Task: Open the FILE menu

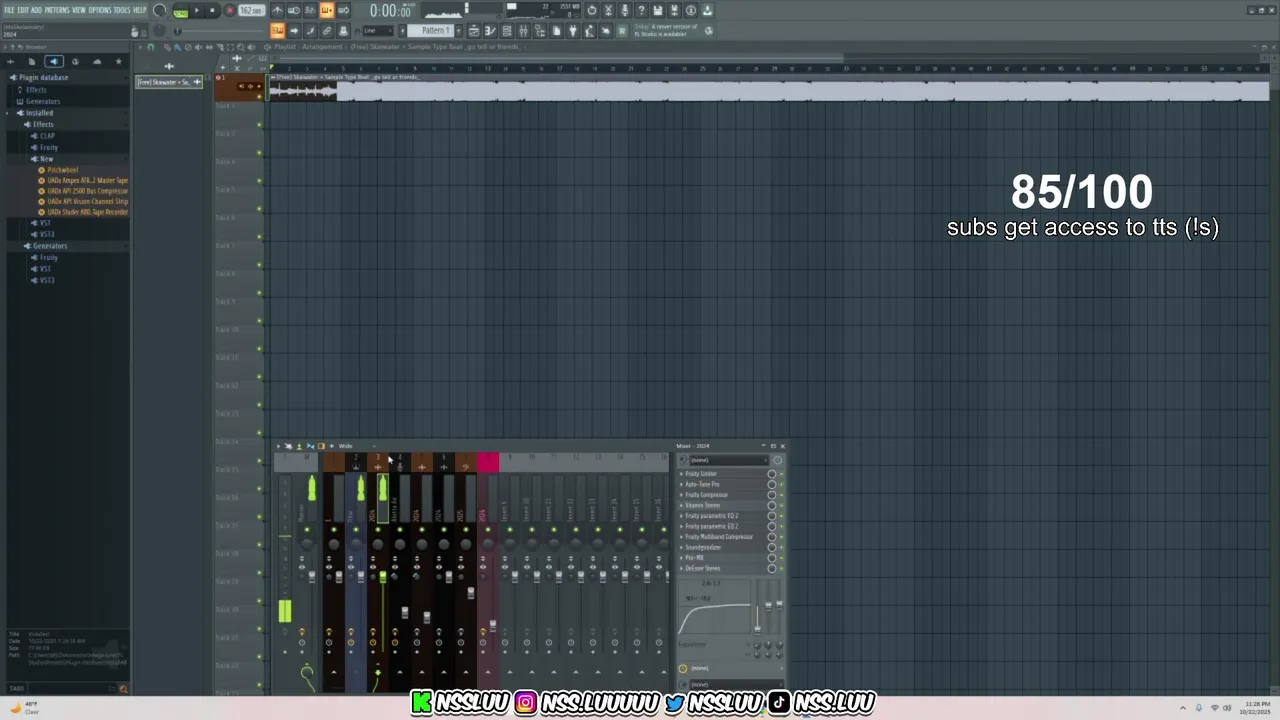Action: coord(9,10)
